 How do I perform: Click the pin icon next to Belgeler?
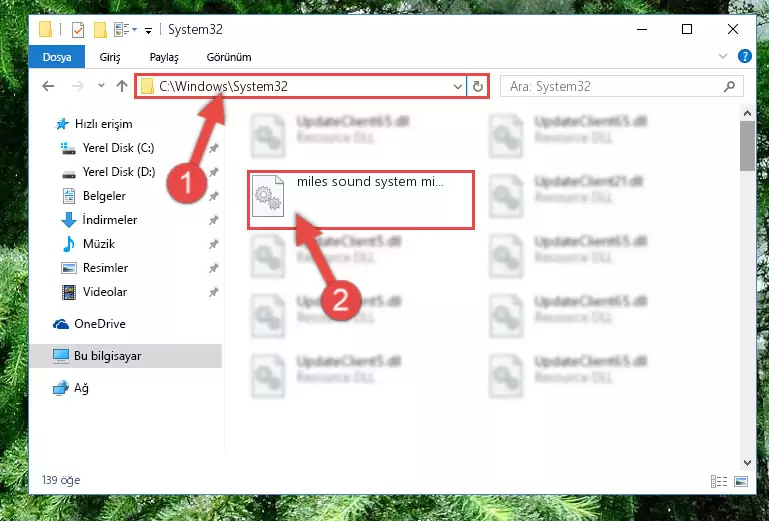(x=213, y=196)
